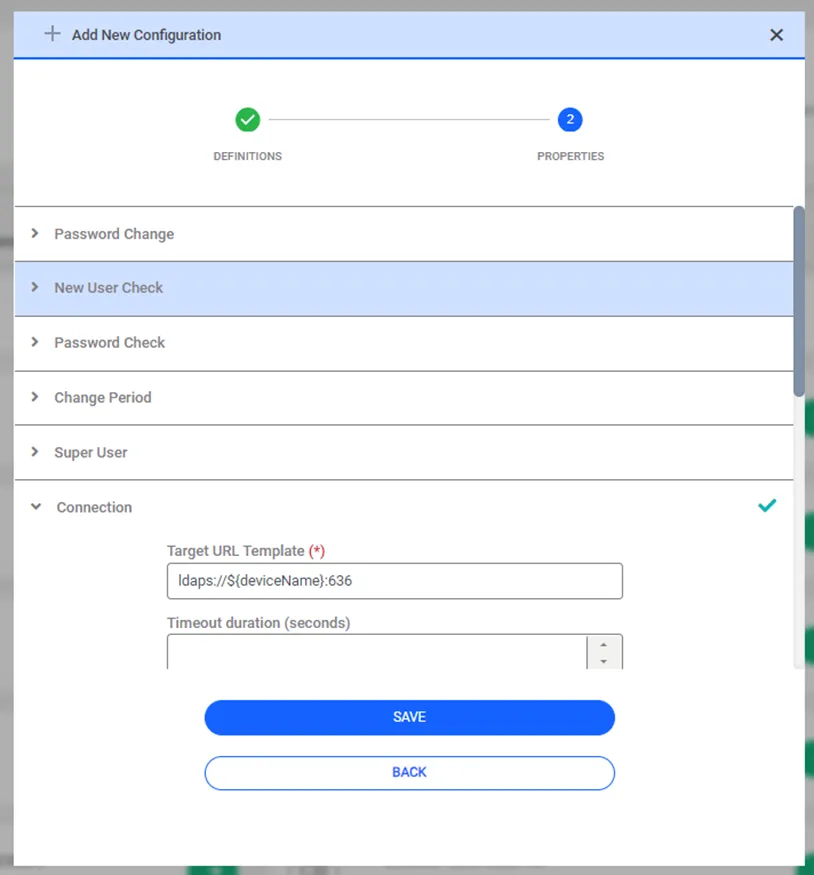Click the Target URL Template label

coord(245,551)
